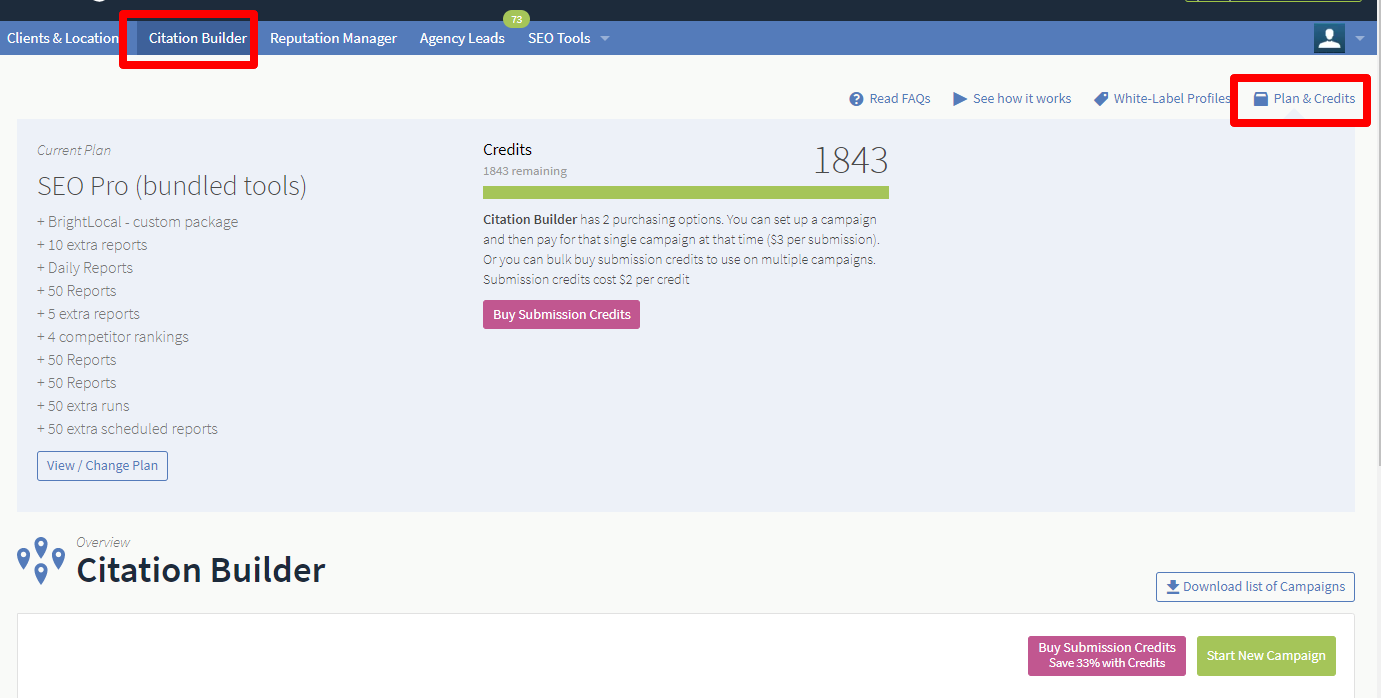Click the Read FAQs question icon
Screen dimensions: 1381x698
(856, 99)
